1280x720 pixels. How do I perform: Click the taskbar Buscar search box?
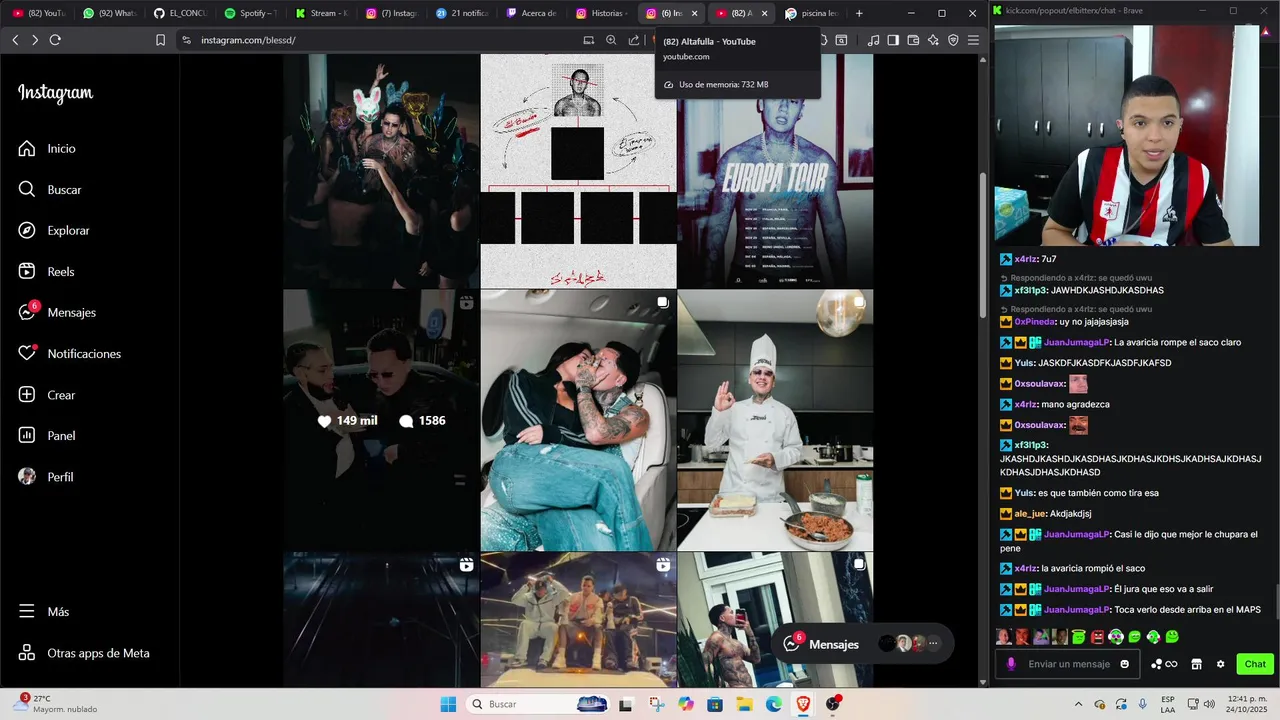(539, 704)
